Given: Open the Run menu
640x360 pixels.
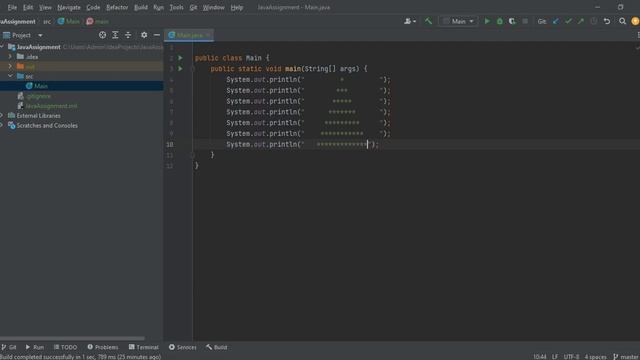Looking at the screenshot, I should coord(158,7).
